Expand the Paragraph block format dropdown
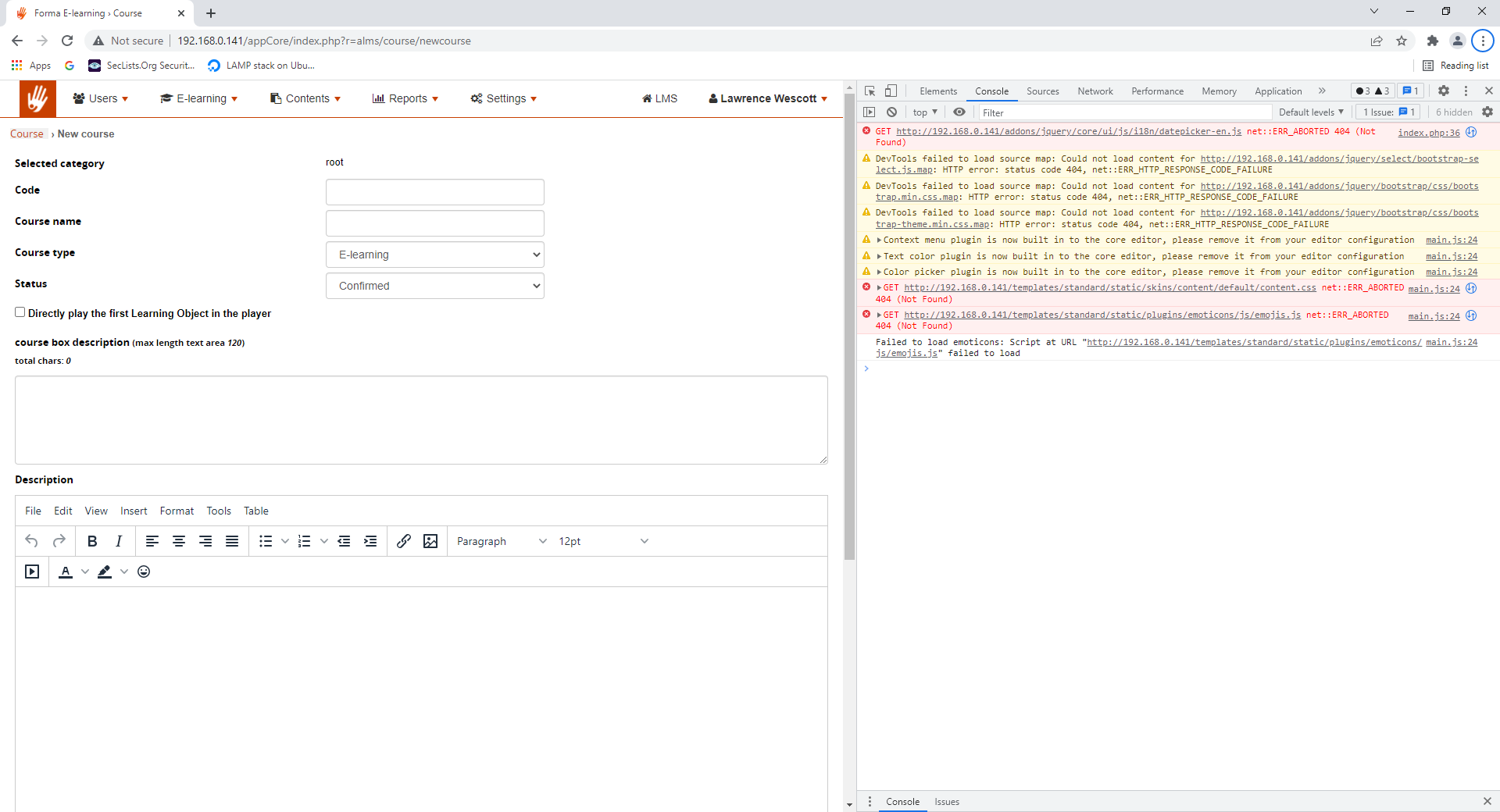The width and height of the screenshot is (1500, 812). (x=501, y=541)
